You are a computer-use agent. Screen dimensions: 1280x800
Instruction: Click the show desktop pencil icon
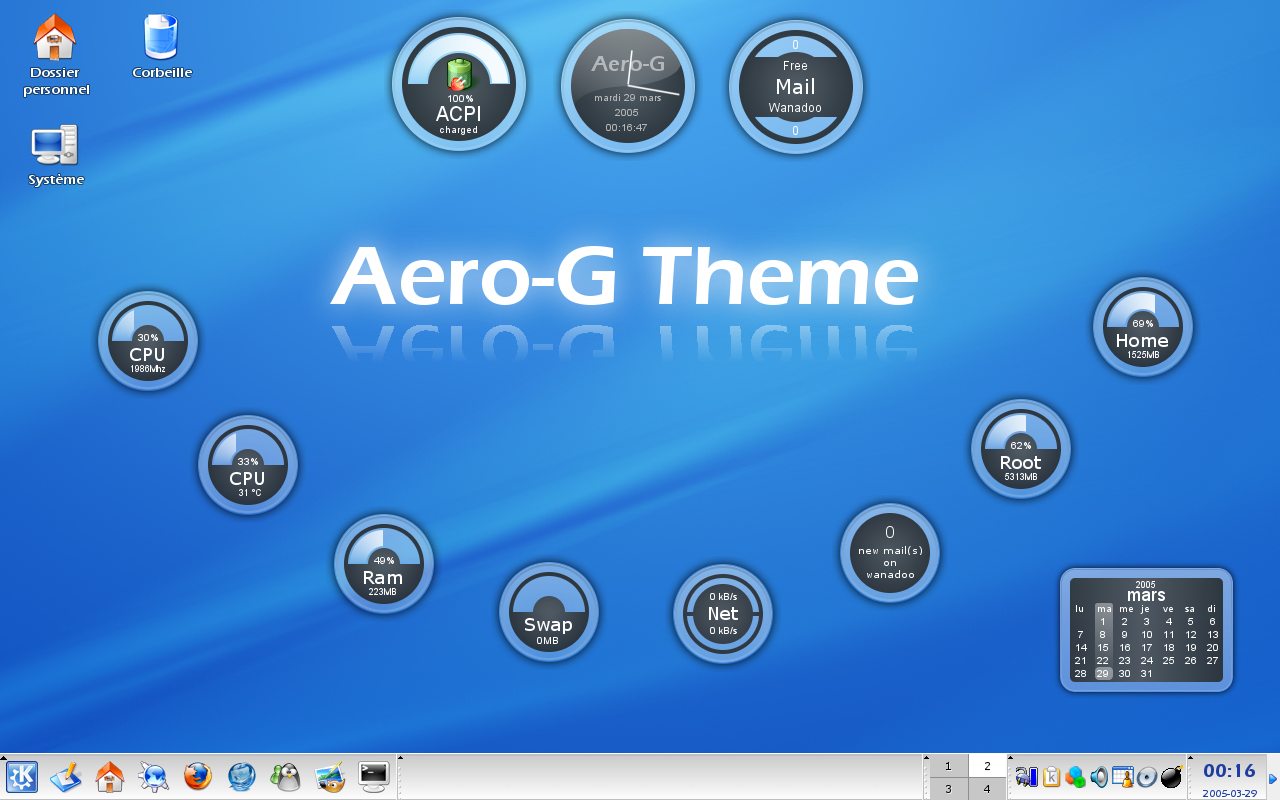click(x=65, y=777)
